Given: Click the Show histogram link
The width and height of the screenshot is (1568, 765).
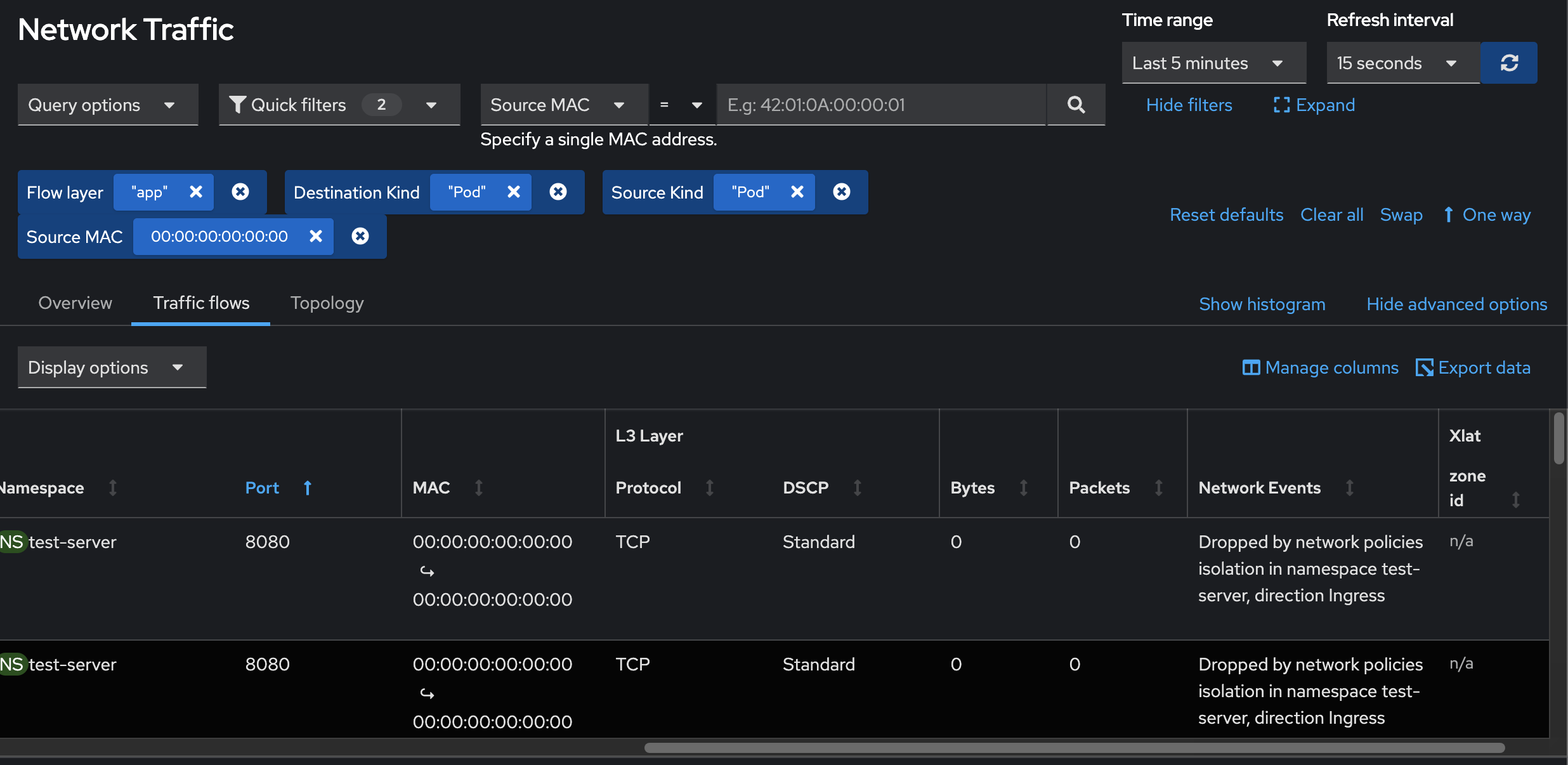Looking at the screenshot, I should click(x=1262, y=304).
